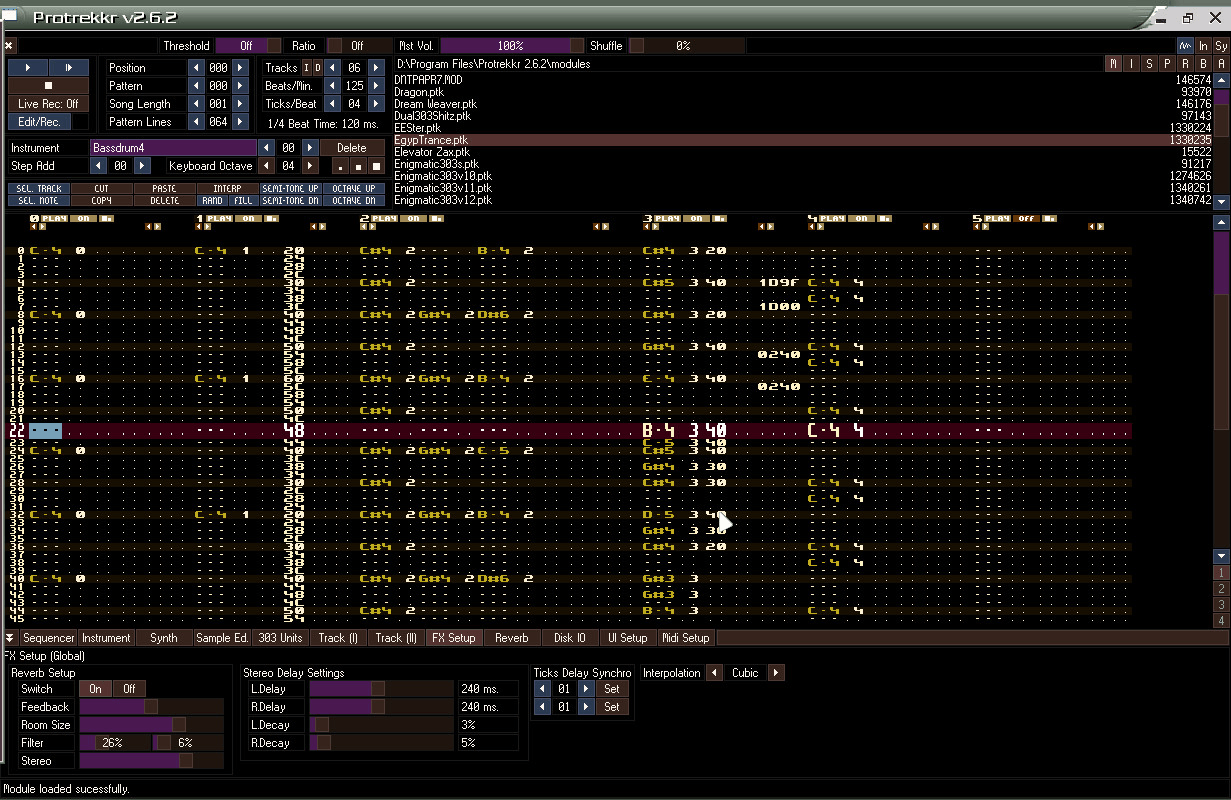
Task: Open the Sample Ed. tab
Action: [222, 638]
